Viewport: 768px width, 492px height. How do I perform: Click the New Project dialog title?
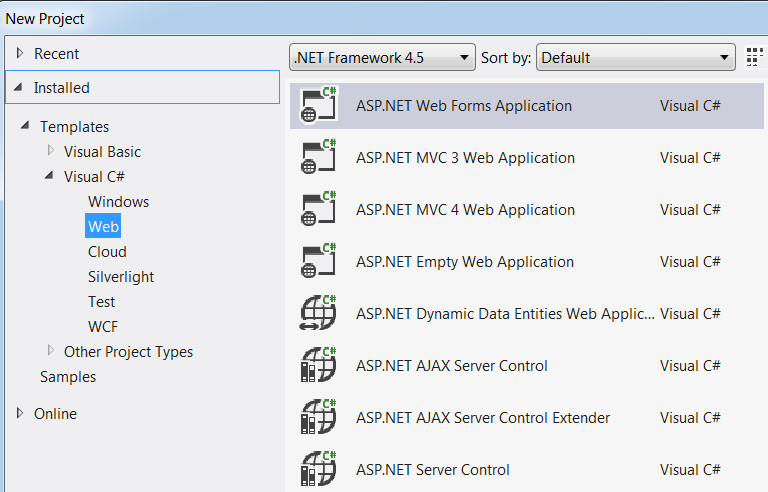pos(45,19)
